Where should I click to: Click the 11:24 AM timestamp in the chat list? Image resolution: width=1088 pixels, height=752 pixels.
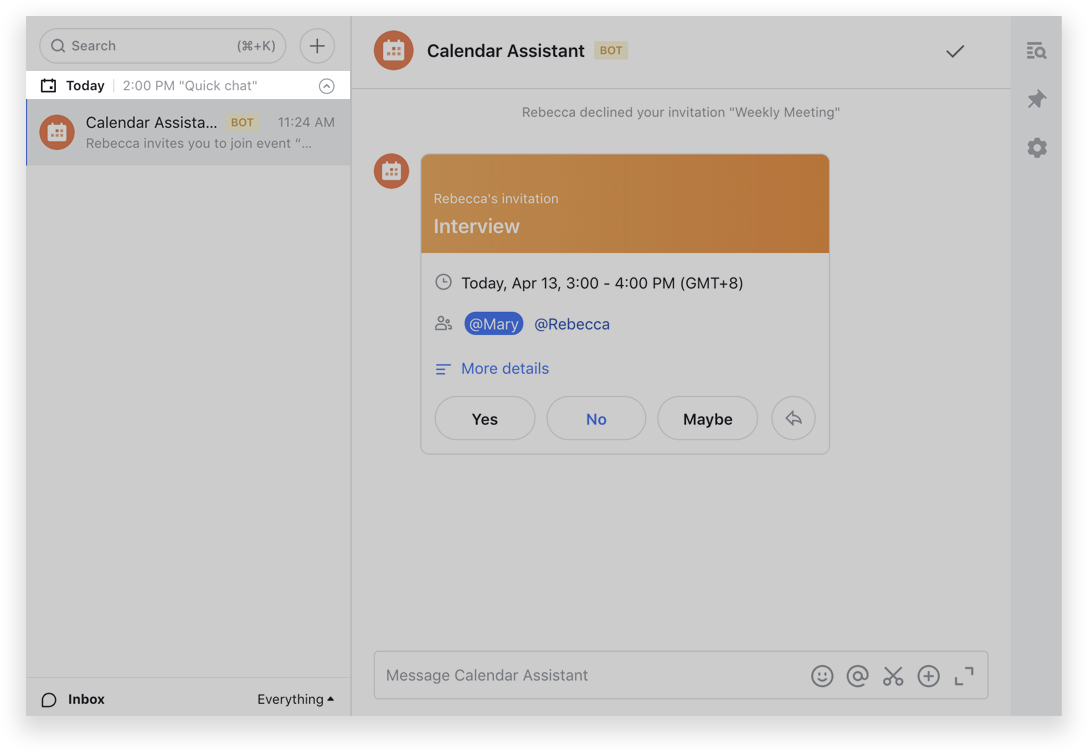click(306, 122)
